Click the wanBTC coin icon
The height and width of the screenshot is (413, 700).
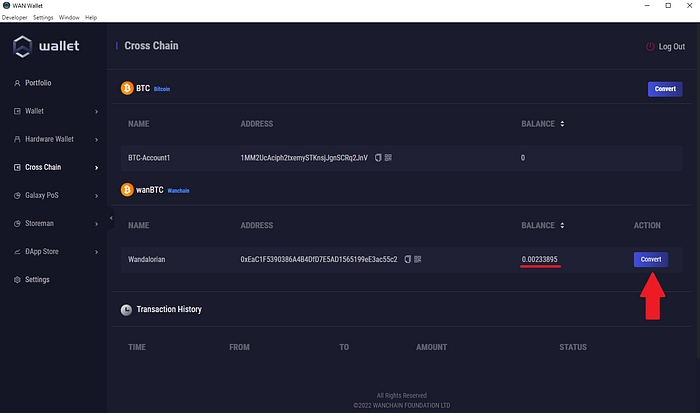(x=127, y=189)
